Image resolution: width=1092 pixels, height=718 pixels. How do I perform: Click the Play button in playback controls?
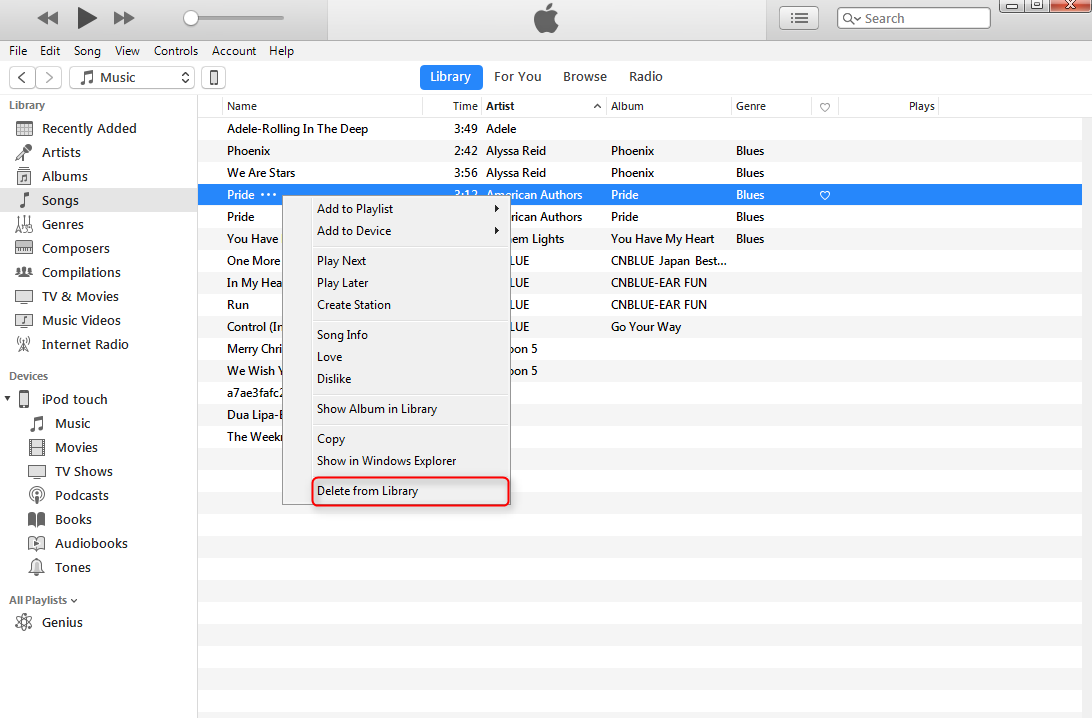[87, 17]
